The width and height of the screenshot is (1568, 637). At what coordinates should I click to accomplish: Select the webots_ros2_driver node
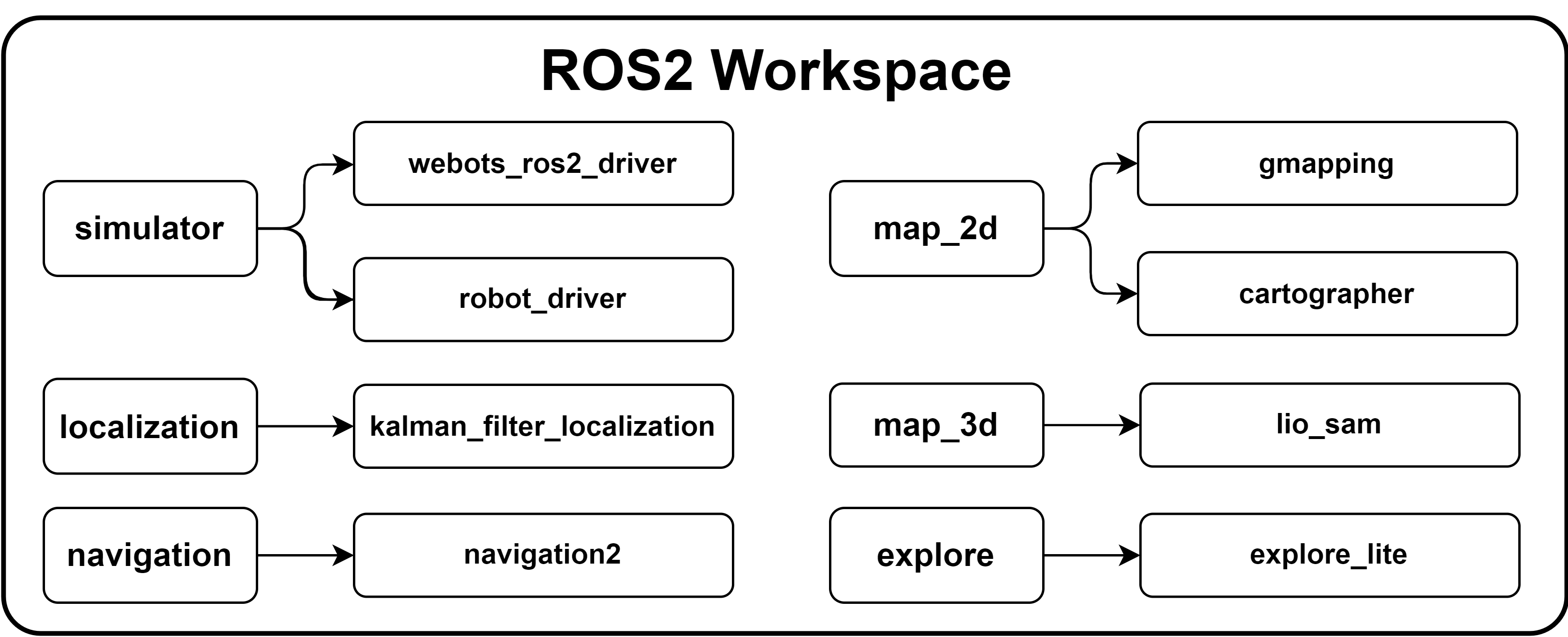pyautogui.click(x=543, y=164)
